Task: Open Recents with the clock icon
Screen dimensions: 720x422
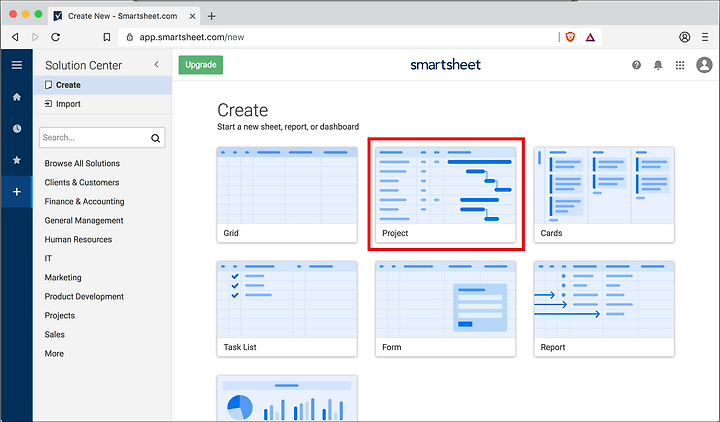Action: tap(17, 129)
